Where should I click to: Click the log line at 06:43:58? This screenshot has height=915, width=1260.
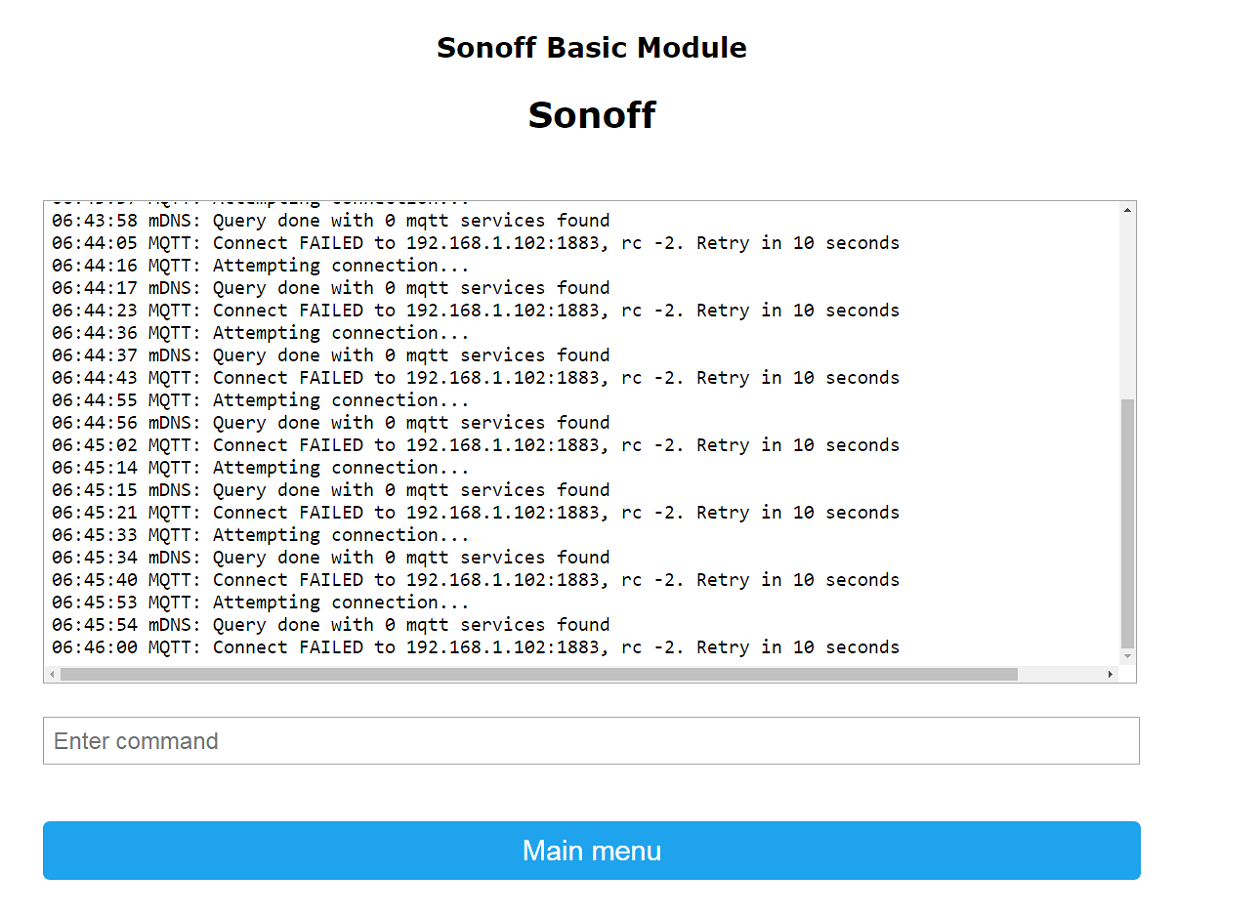[x=331, y=220]
